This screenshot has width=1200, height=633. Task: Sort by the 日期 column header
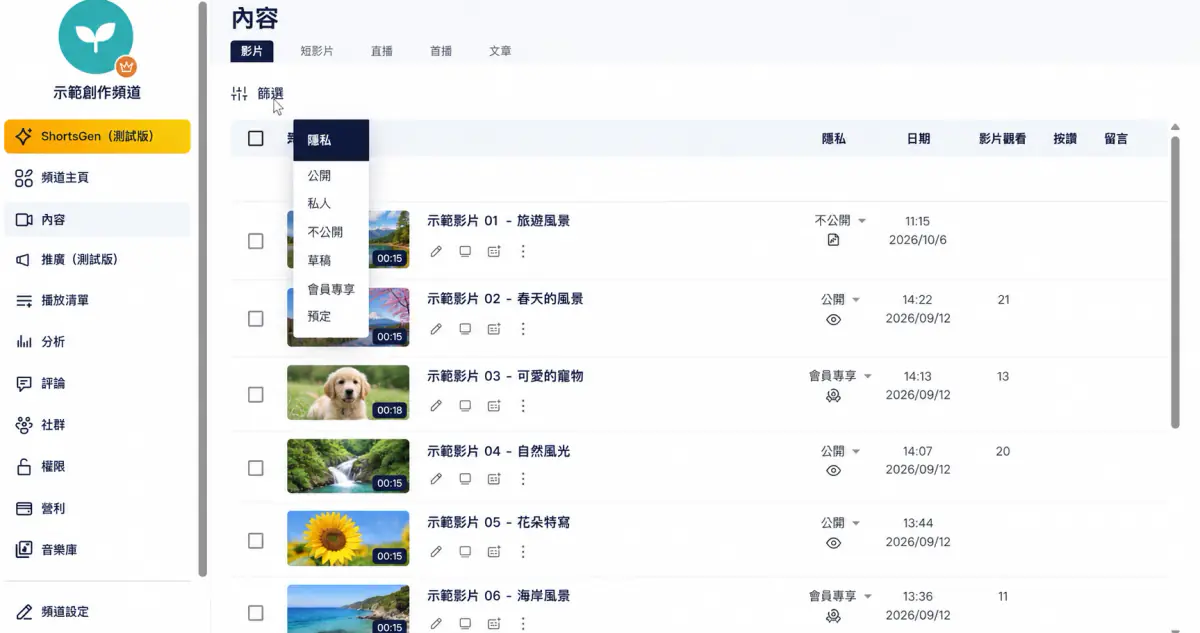(x=918, y=139)
